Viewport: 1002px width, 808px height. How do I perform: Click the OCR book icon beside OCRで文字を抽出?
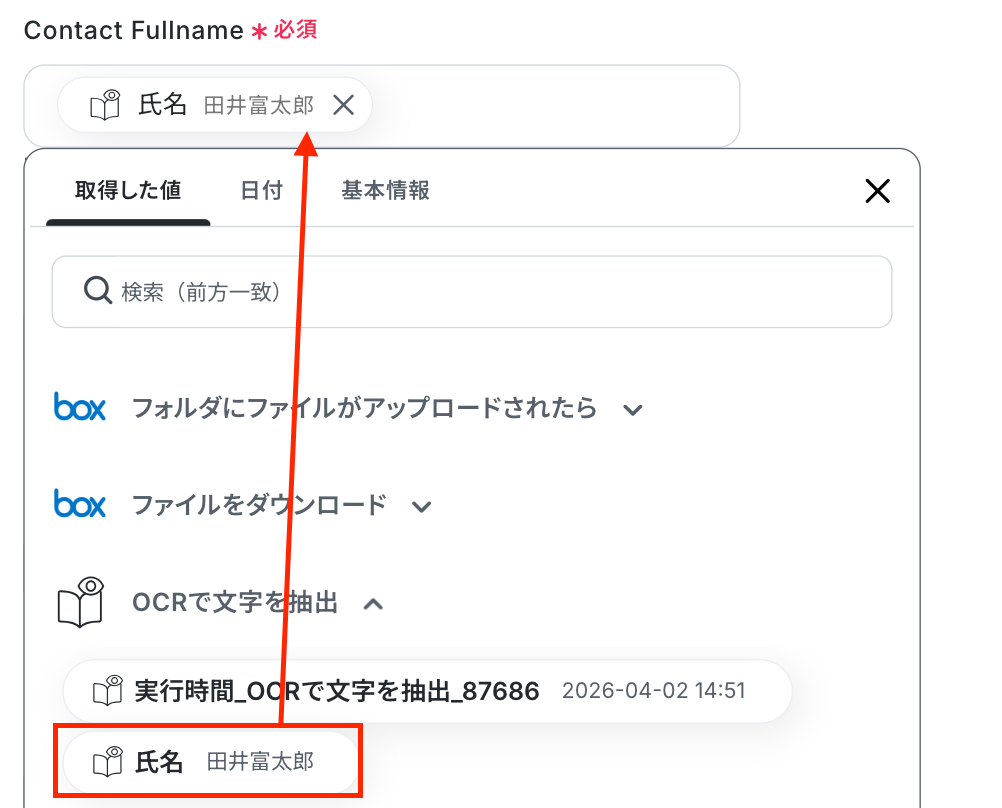[x=81, y=602]
